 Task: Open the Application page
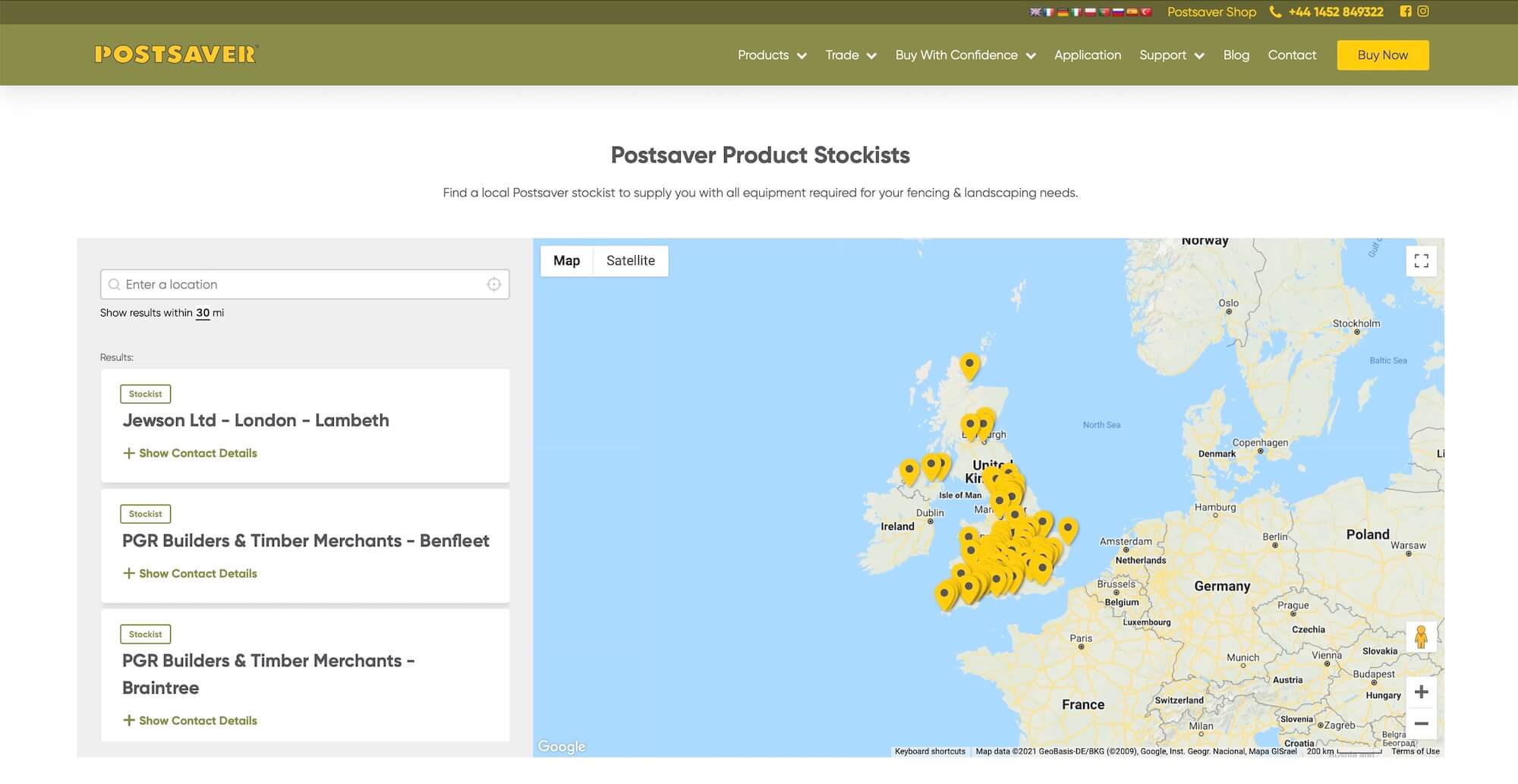tap(1088, 55)
